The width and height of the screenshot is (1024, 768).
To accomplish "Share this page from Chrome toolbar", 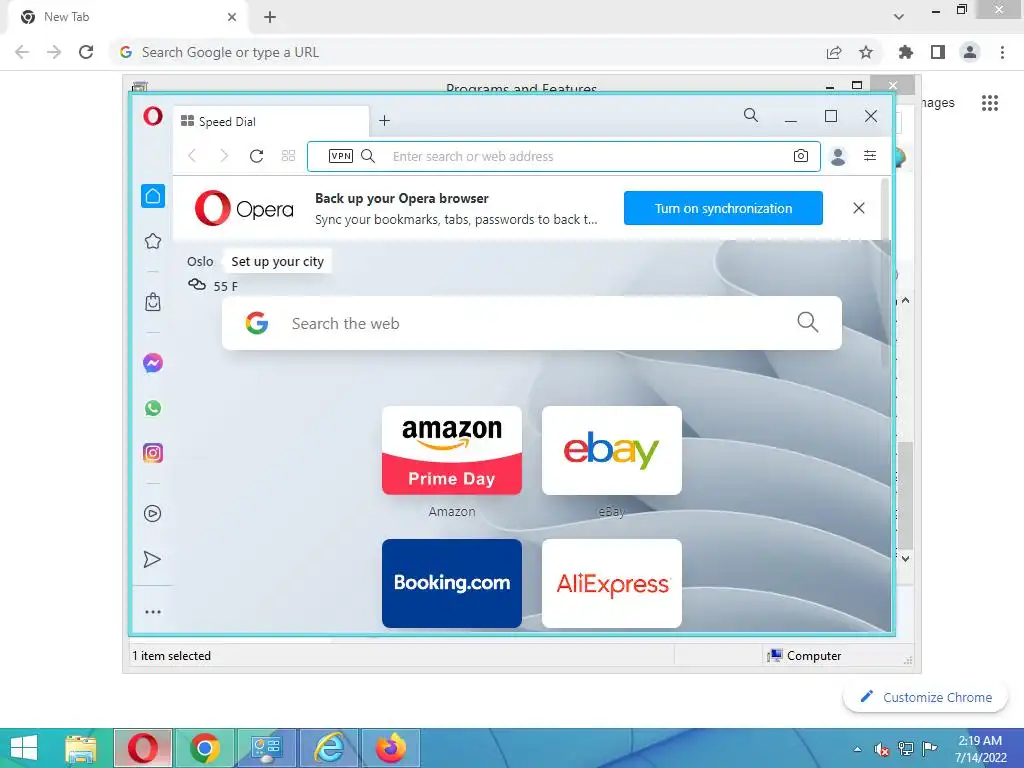I will tap(834, 52).
